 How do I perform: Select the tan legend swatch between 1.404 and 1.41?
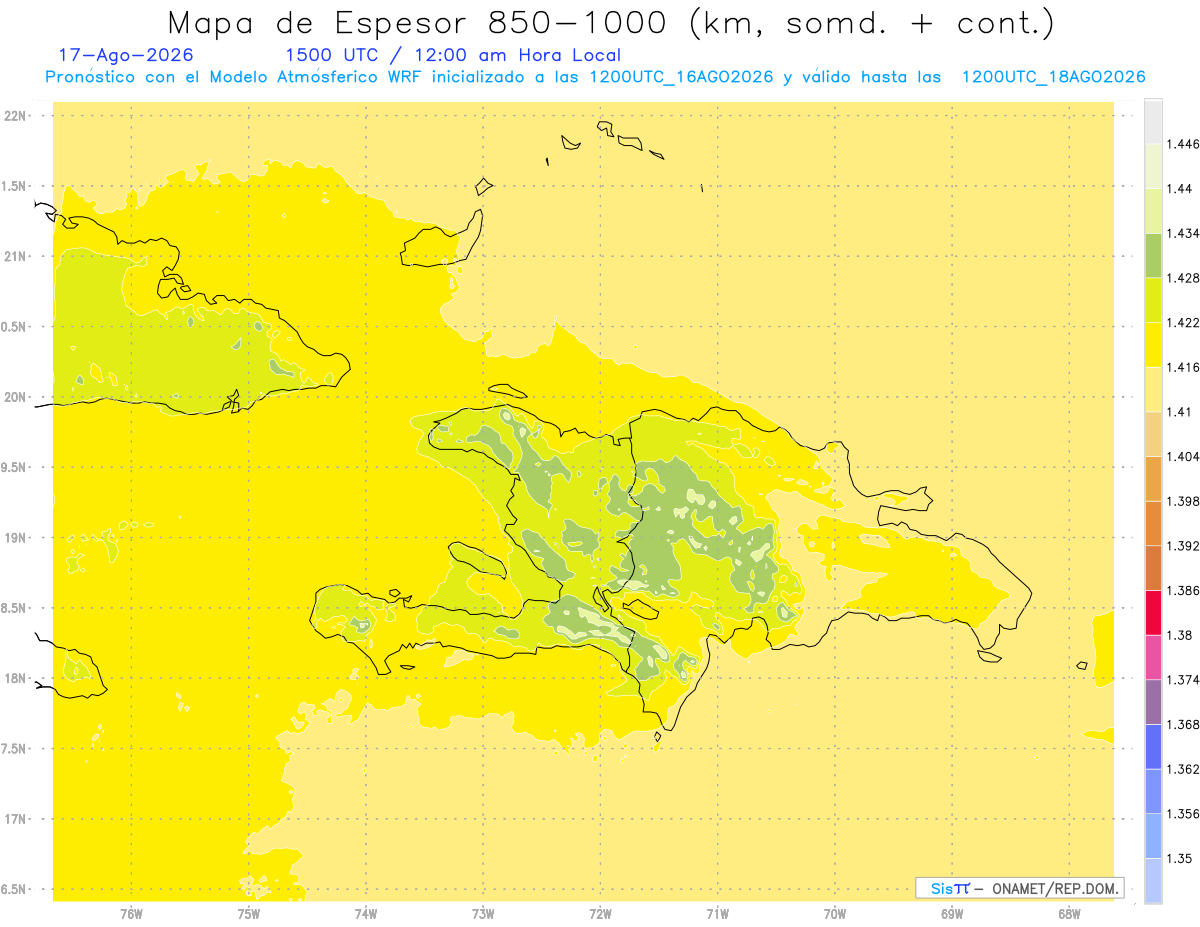(x=1153, y=434)
